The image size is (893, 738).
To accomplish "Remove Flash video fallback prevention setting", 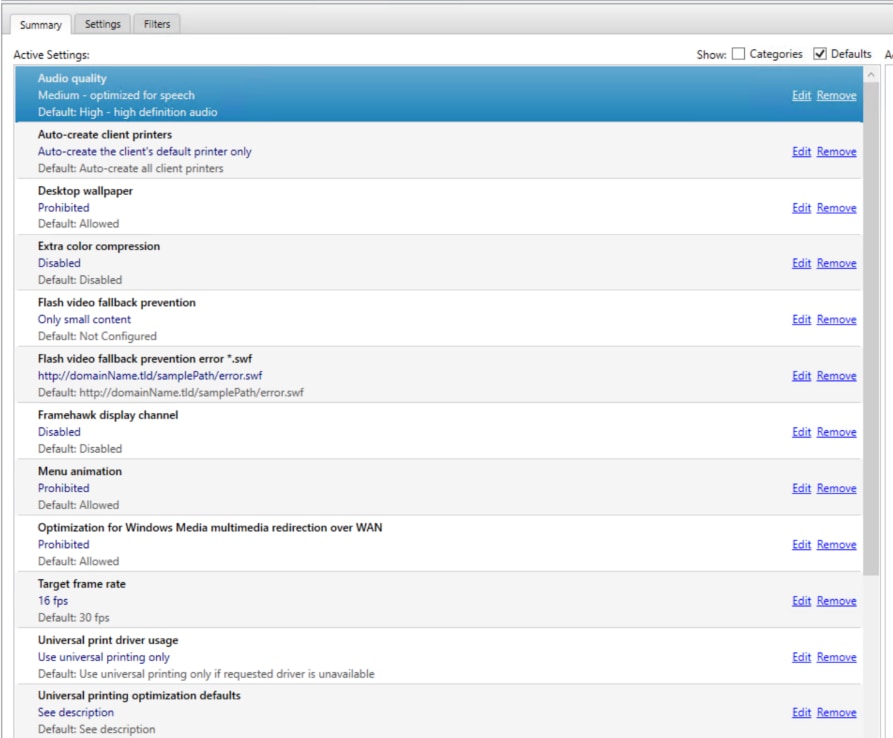I will [837, 319].
